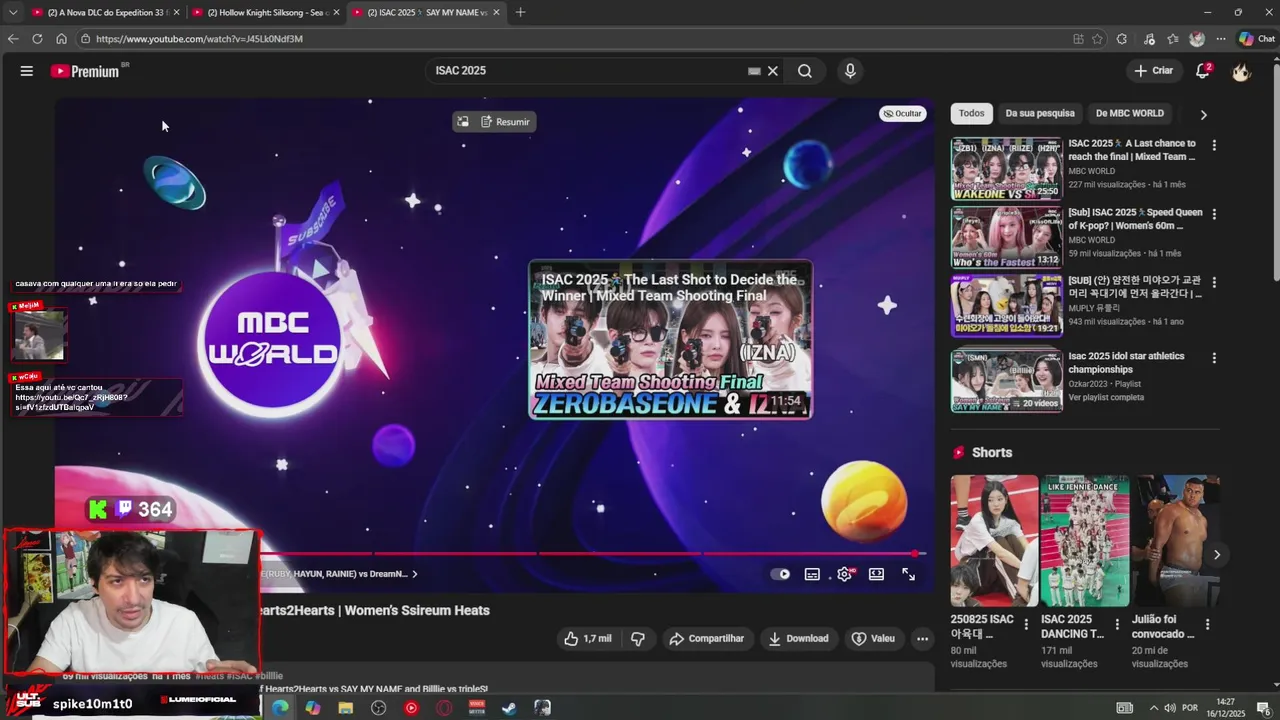Open browser extensions puzzle icon
Viewport: 1280px width, 720px height.
pyautogui.click(x=1122, y=39)
